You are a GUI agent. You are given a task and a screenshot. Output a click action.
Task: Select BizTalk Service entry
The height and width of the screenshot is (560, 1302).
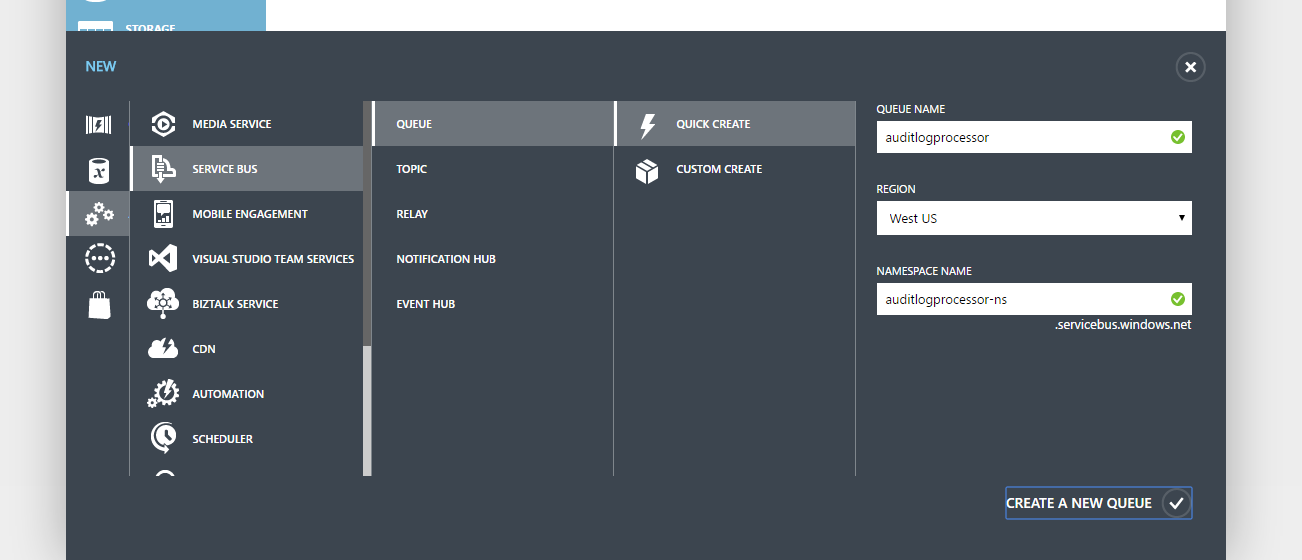246,304
